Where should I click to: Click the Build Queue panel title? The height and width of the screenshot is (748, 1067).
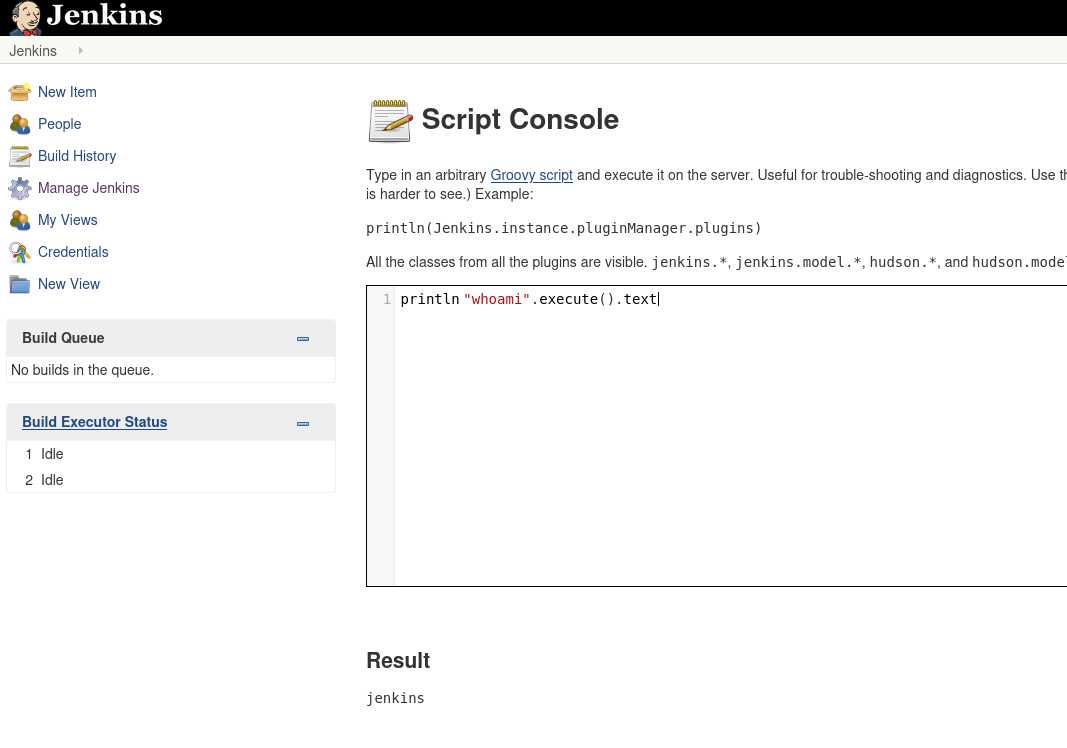(63, 338)
